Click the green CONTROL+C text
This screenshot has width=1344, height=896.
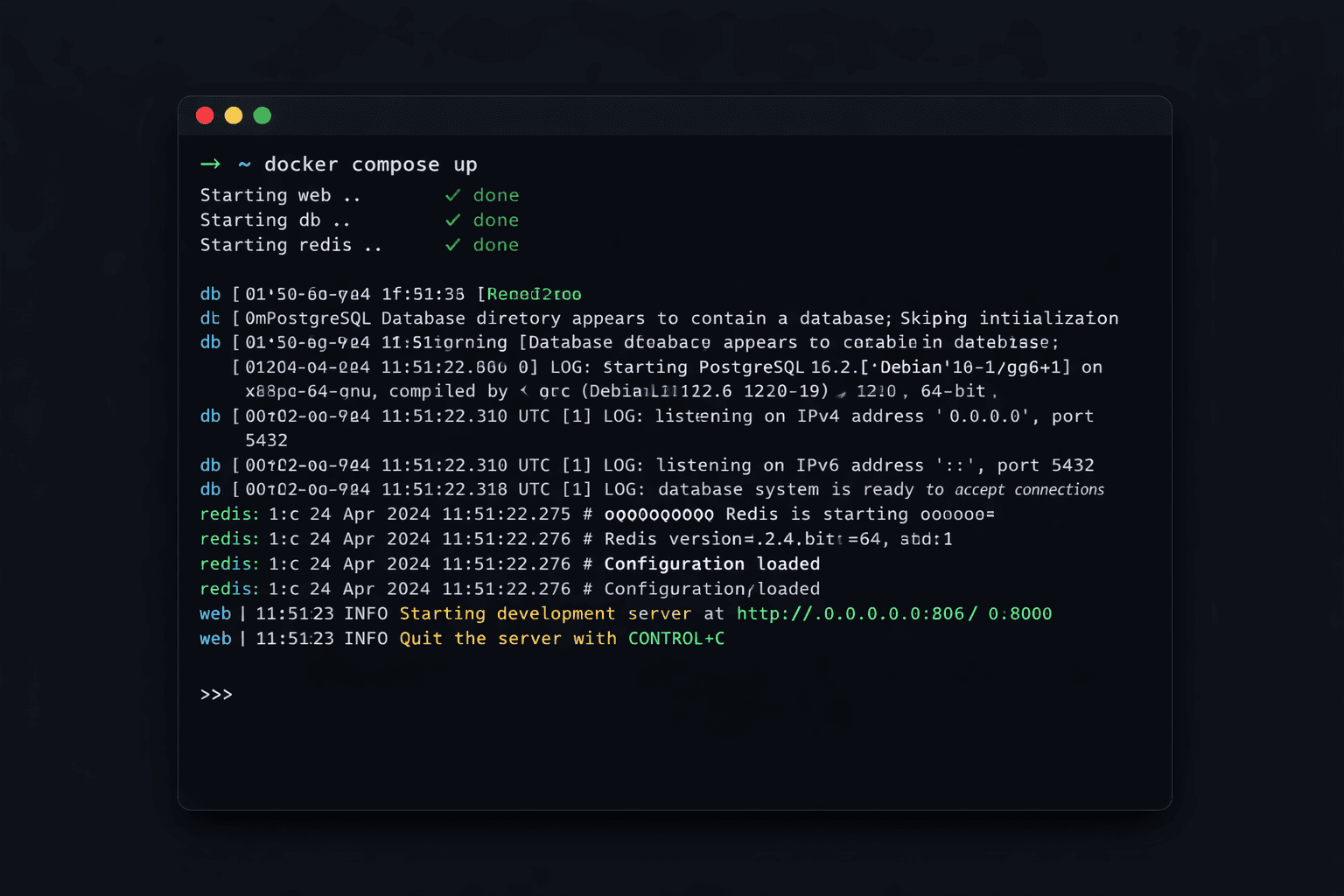click(x=675, y=639)
